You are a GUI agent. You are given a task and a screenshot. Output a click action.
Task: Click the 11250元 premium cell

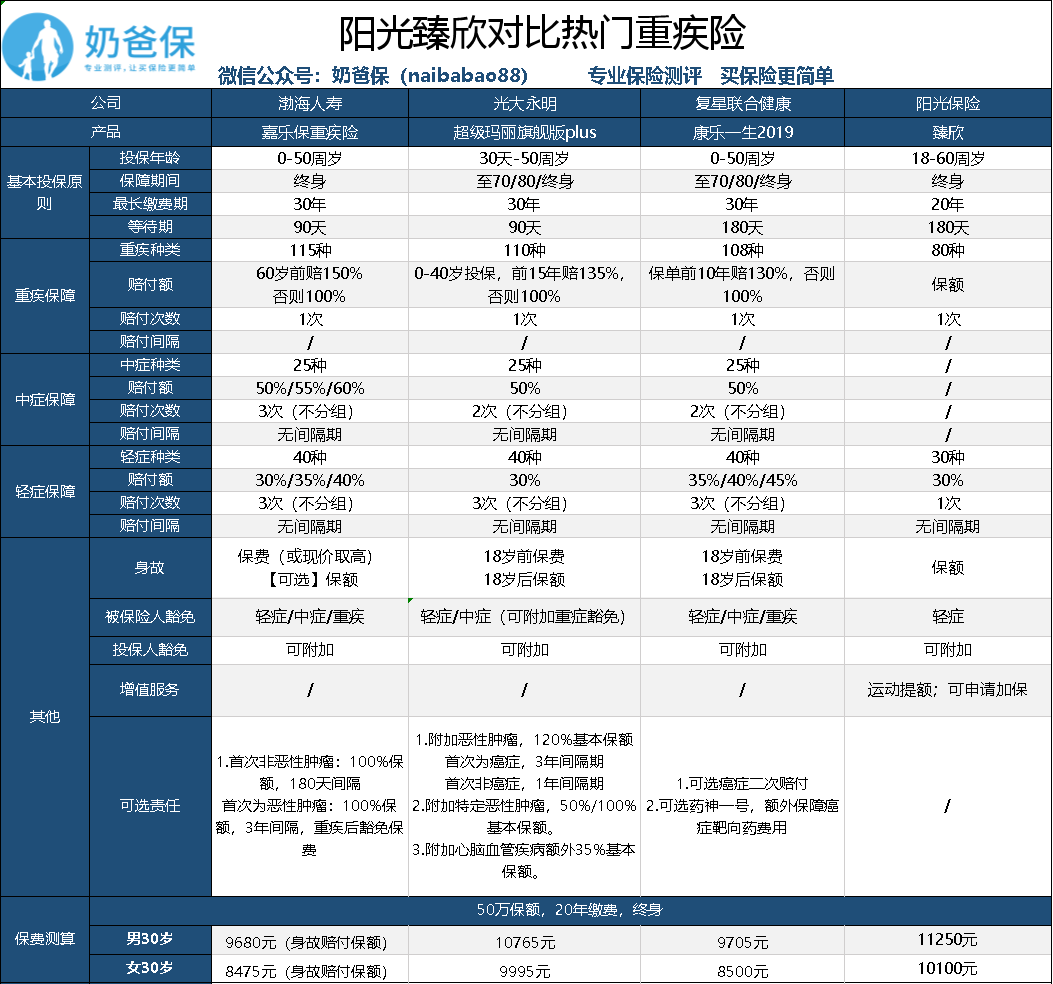[948, 940]
